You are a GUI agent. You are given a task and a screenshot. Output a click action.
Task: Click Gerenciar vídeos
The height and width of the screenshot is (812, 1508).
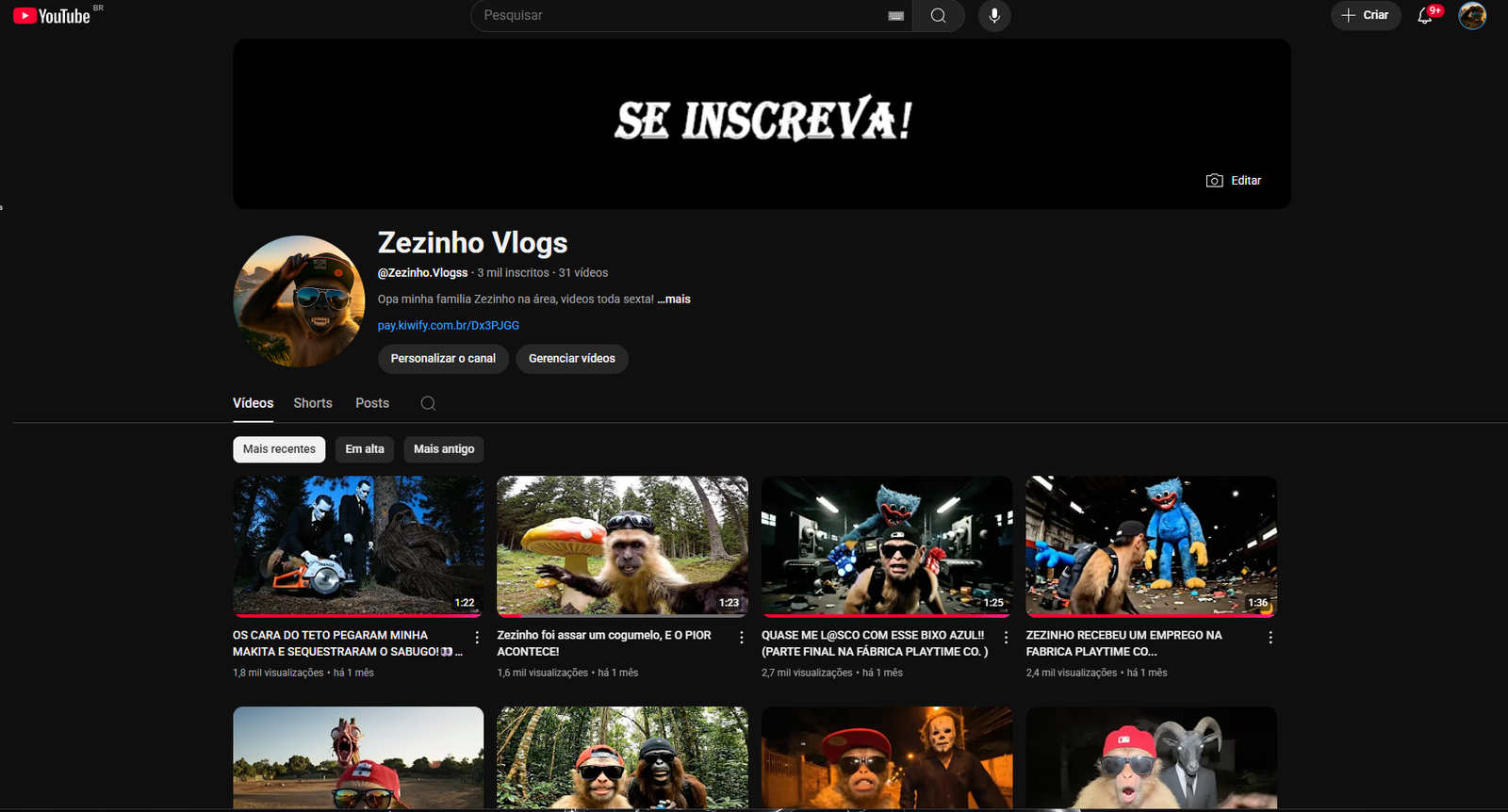572,359
